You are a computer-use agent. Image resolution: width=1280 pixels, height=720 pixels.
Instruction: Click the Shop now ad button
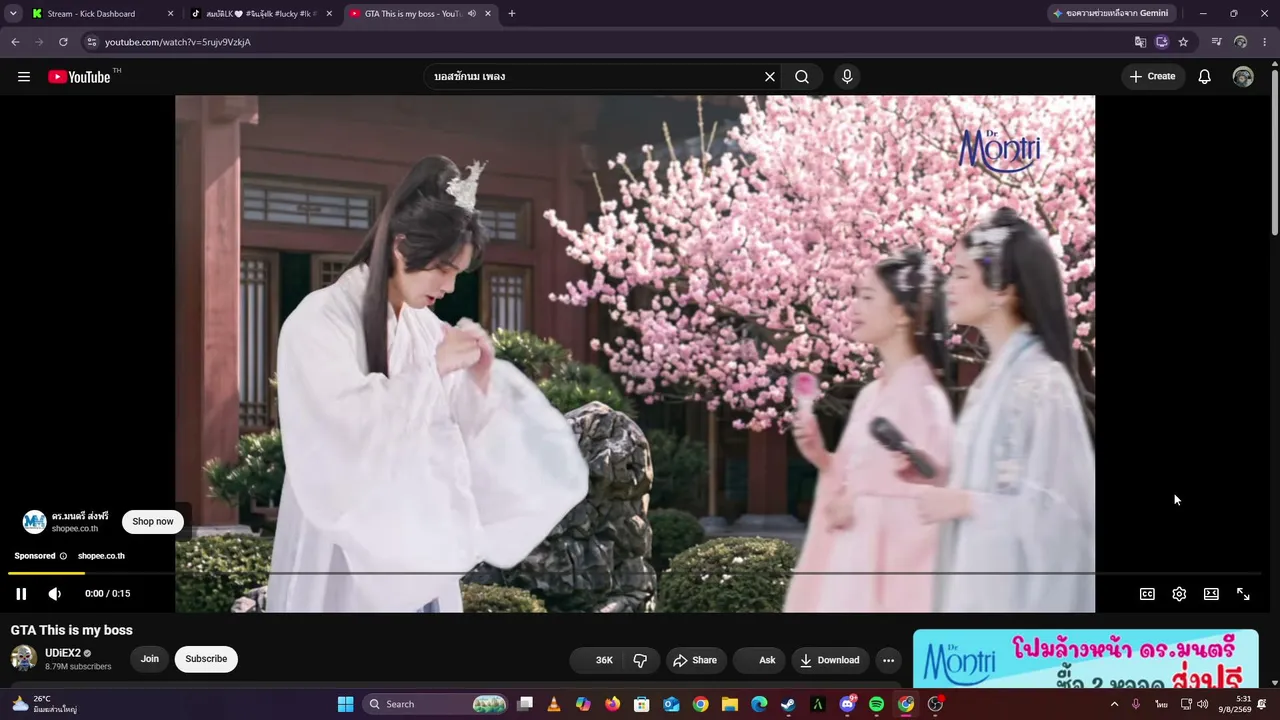point(153,521)
